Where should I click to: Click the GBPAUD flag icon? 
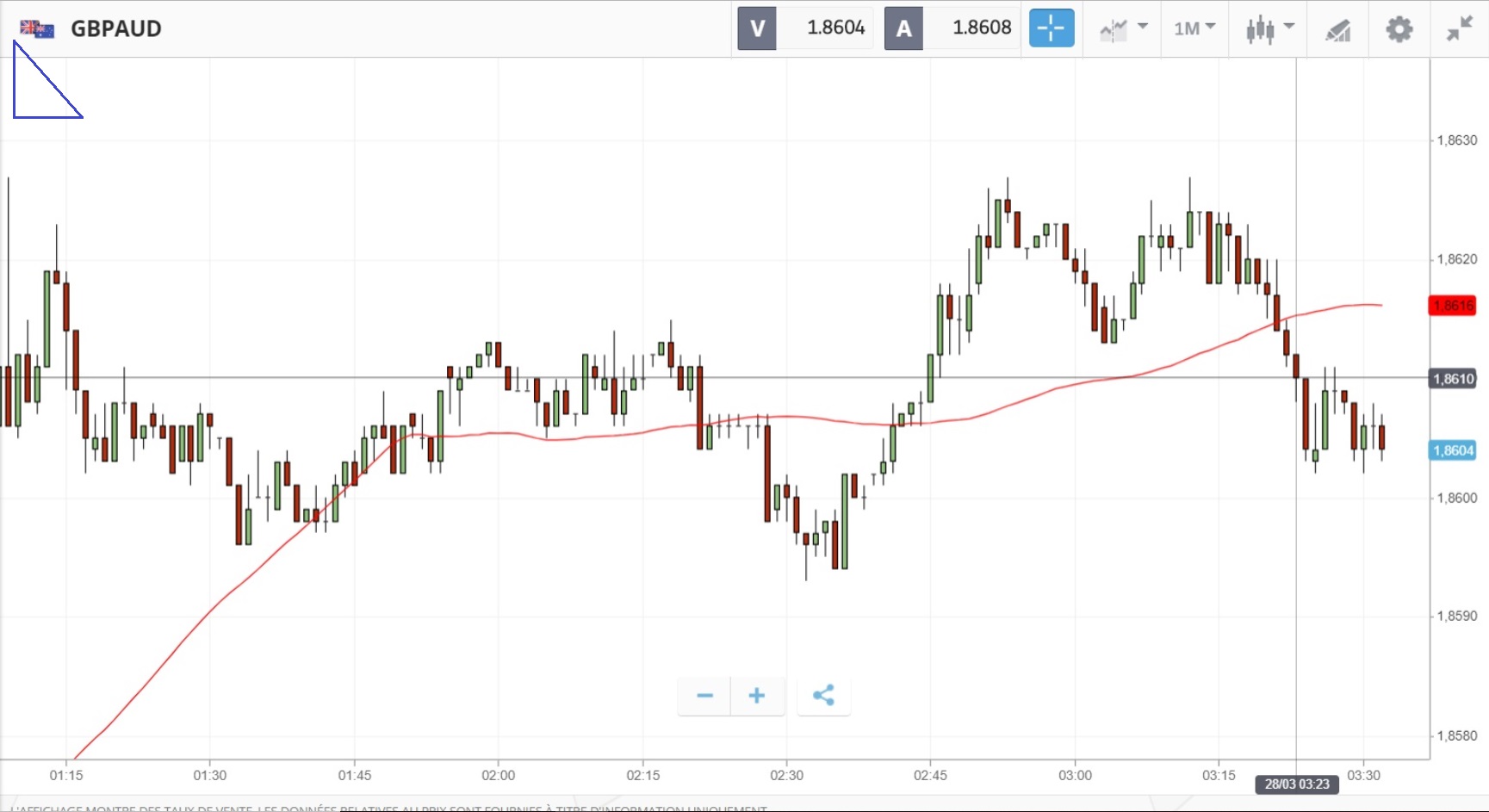37,28
